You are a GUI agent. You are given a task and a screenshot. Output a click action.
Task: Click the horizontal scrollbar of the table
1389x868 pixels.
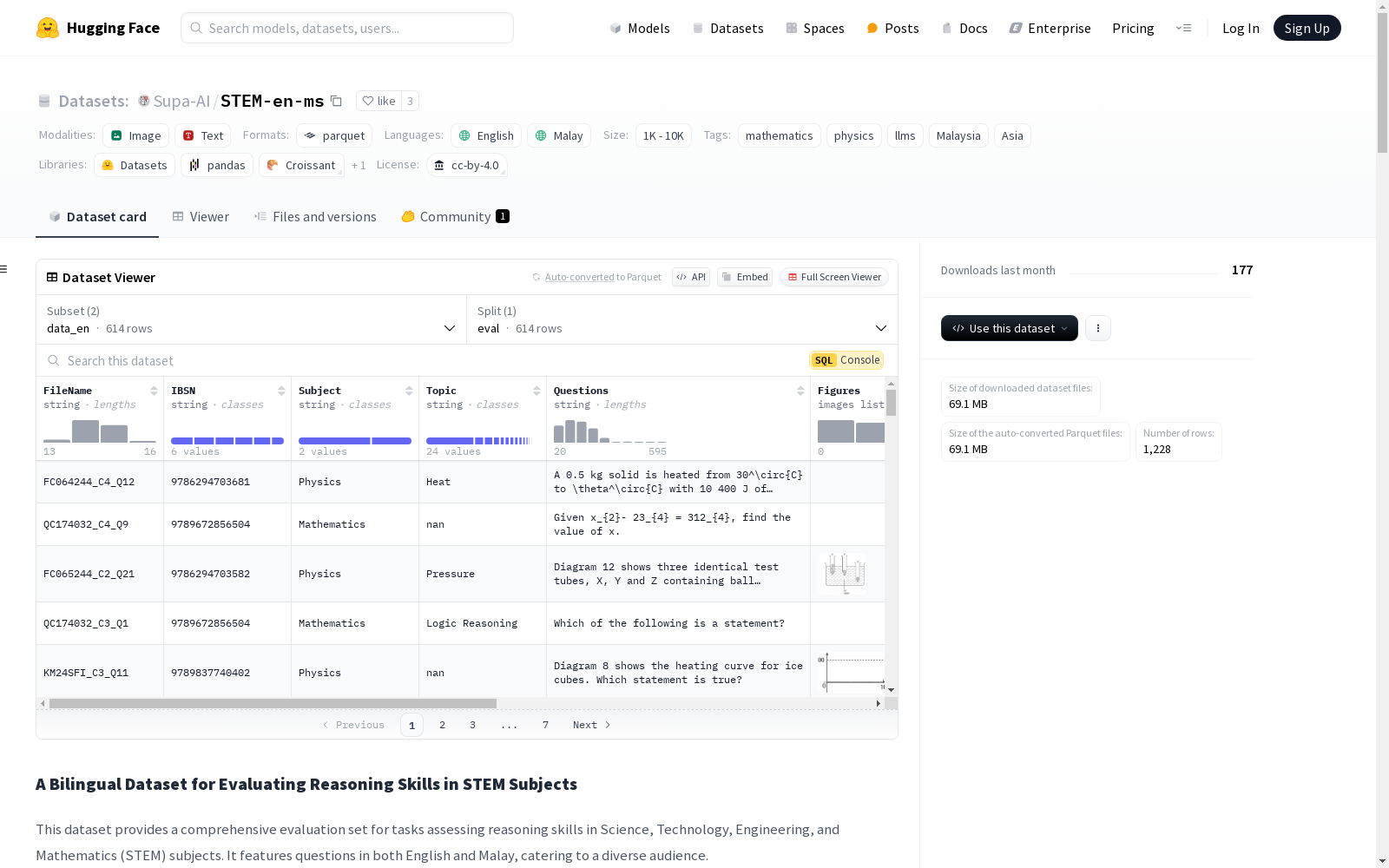(x=273, y=703)
